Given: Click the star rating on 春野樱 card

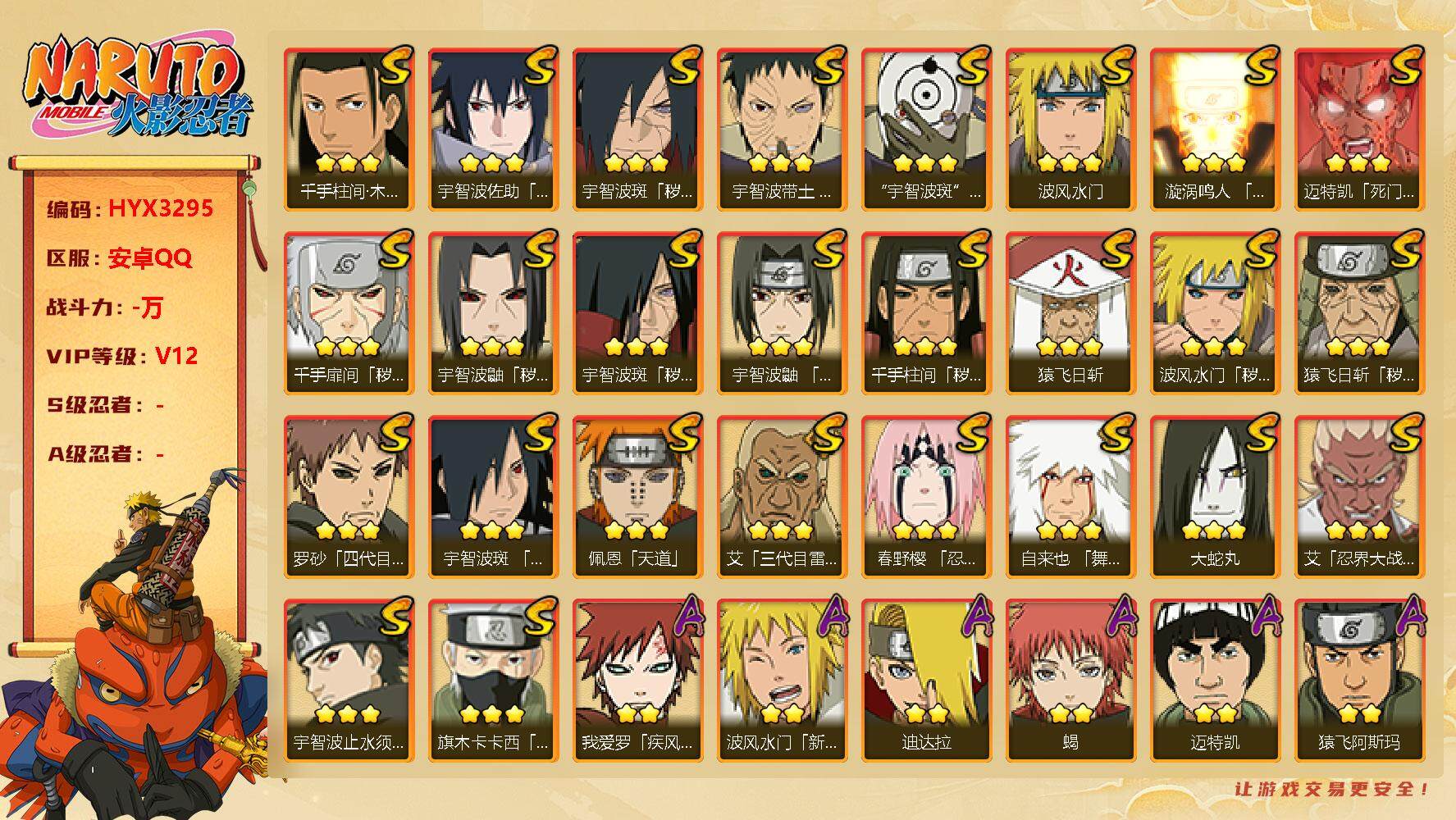Looking at the screenshot, I should click(x=926, y=531).
